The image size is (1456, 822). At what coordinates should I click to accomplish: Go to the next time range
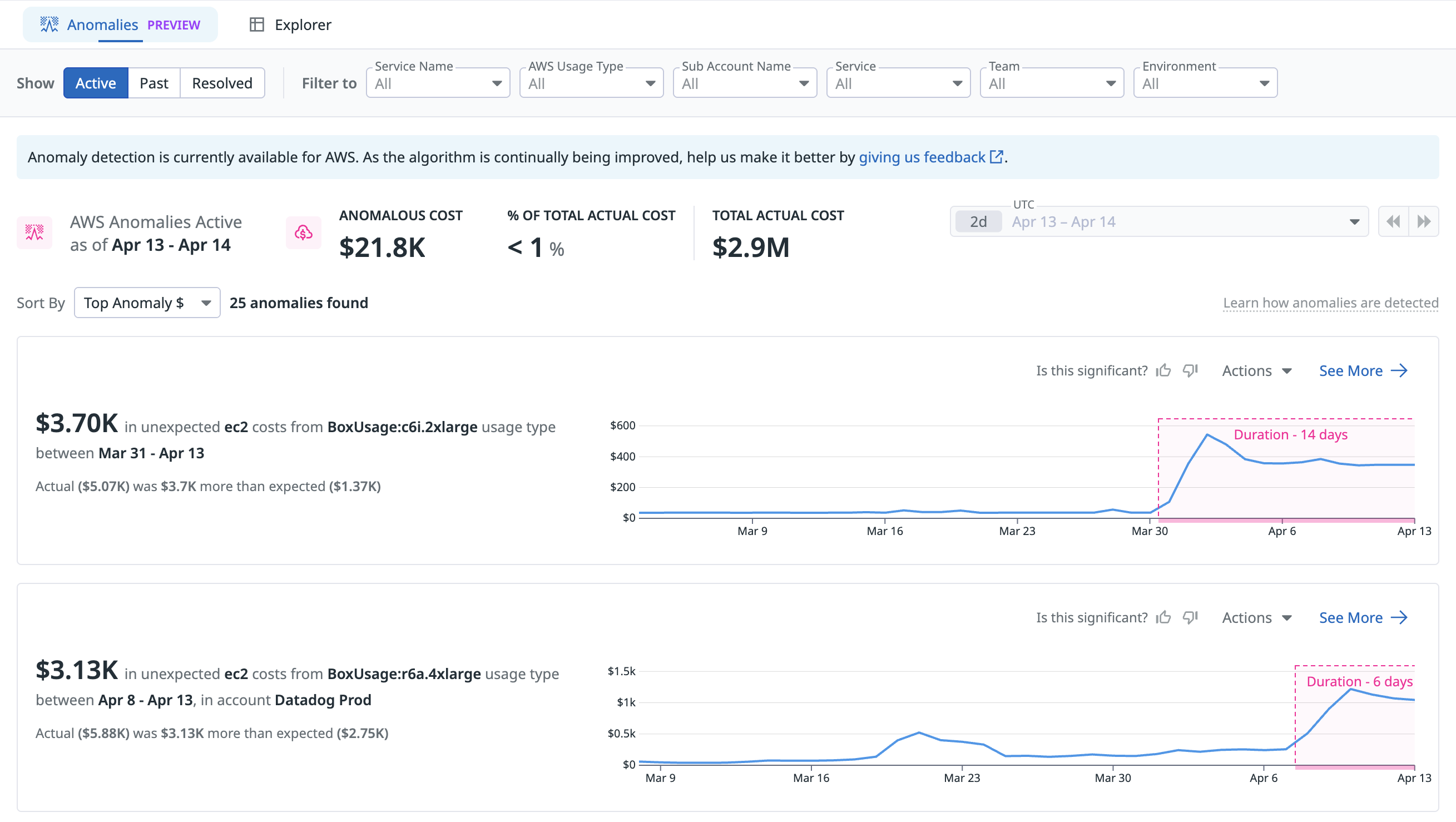click(1424, 221)
